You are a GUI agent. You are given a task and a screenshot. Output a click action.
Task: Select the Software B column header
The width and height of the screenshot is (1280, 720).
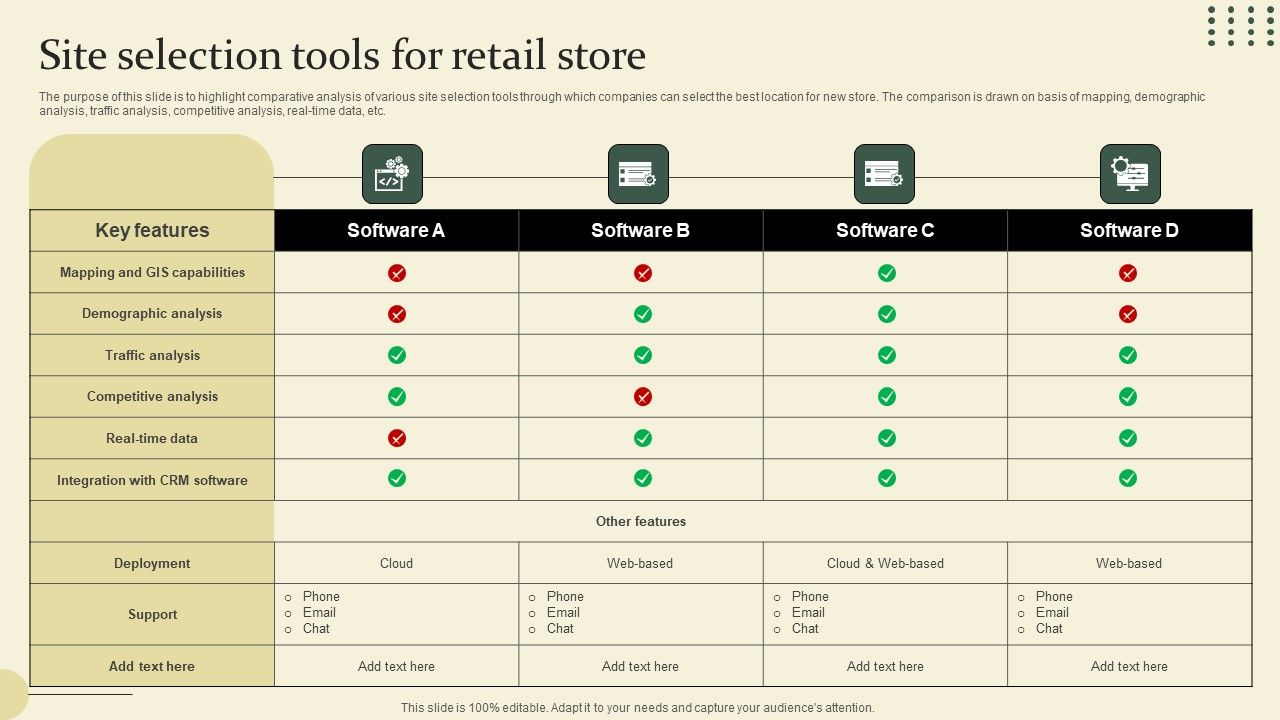pos(641,230)
